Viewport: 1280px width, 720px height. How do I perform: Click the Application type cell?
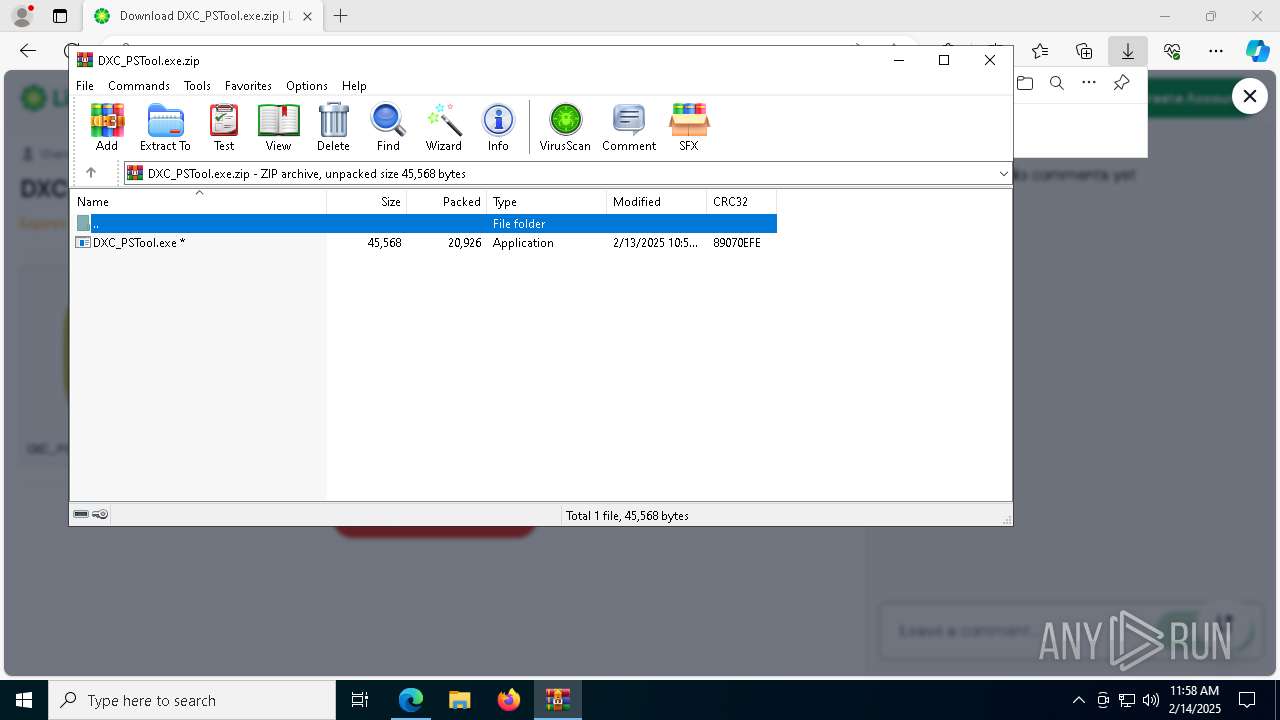click(x=523, y=243)
